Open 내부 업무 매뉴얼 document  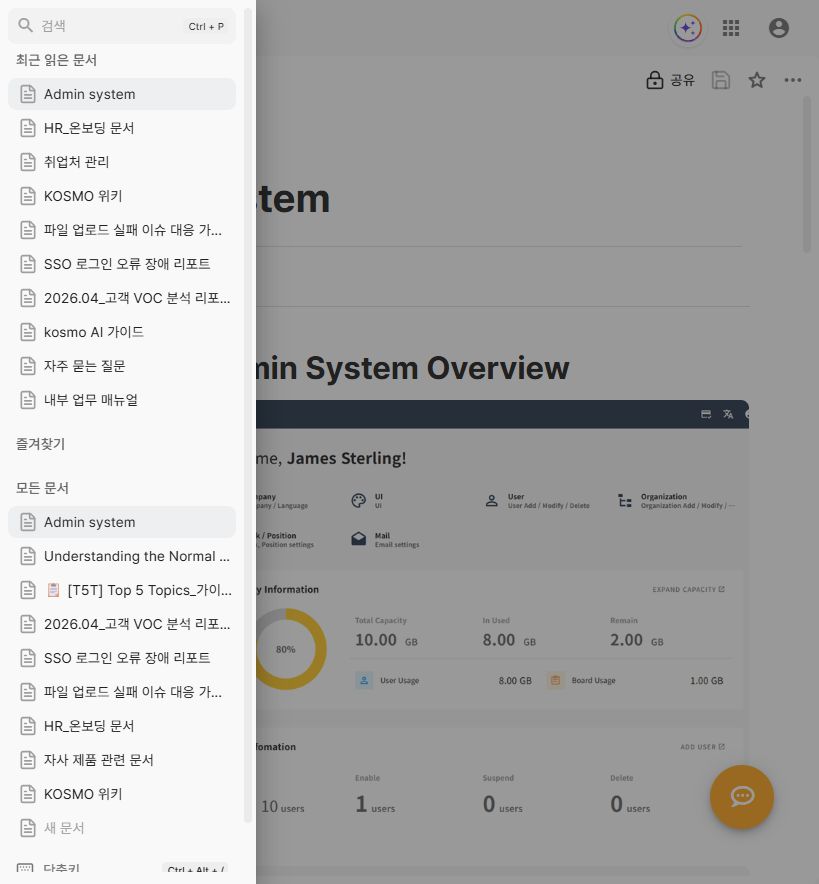pos(122,400)
